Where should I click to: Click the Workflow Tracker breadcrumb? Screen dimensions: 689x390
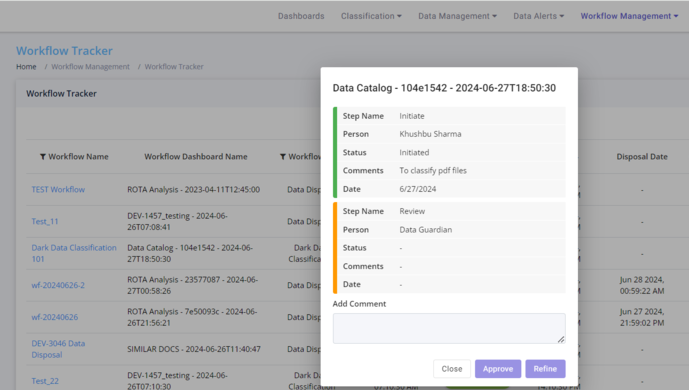pyautogui.click(x=174, y=67)
